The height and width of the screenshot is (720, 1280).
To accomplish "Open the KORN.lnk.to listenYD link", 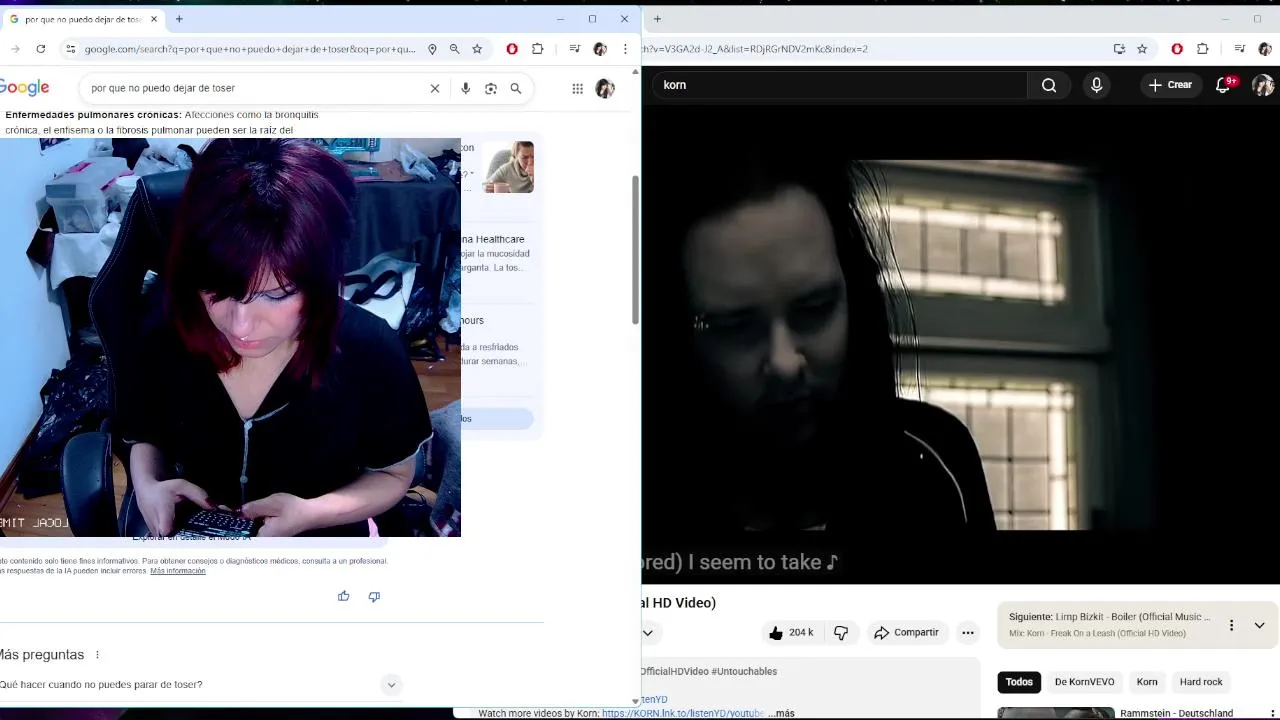I will tap(683, 713).
